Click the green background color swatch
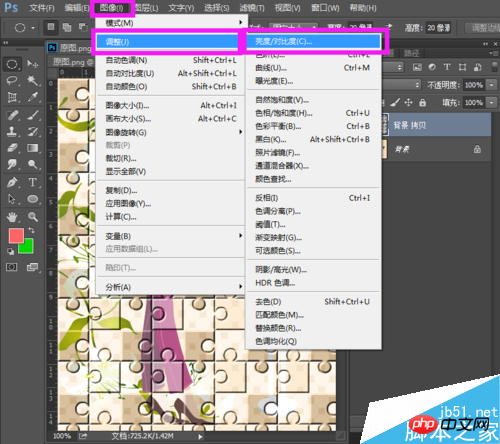Image resolution: width=500 pixels, height=444 pixels. click(x=27, y=248)
